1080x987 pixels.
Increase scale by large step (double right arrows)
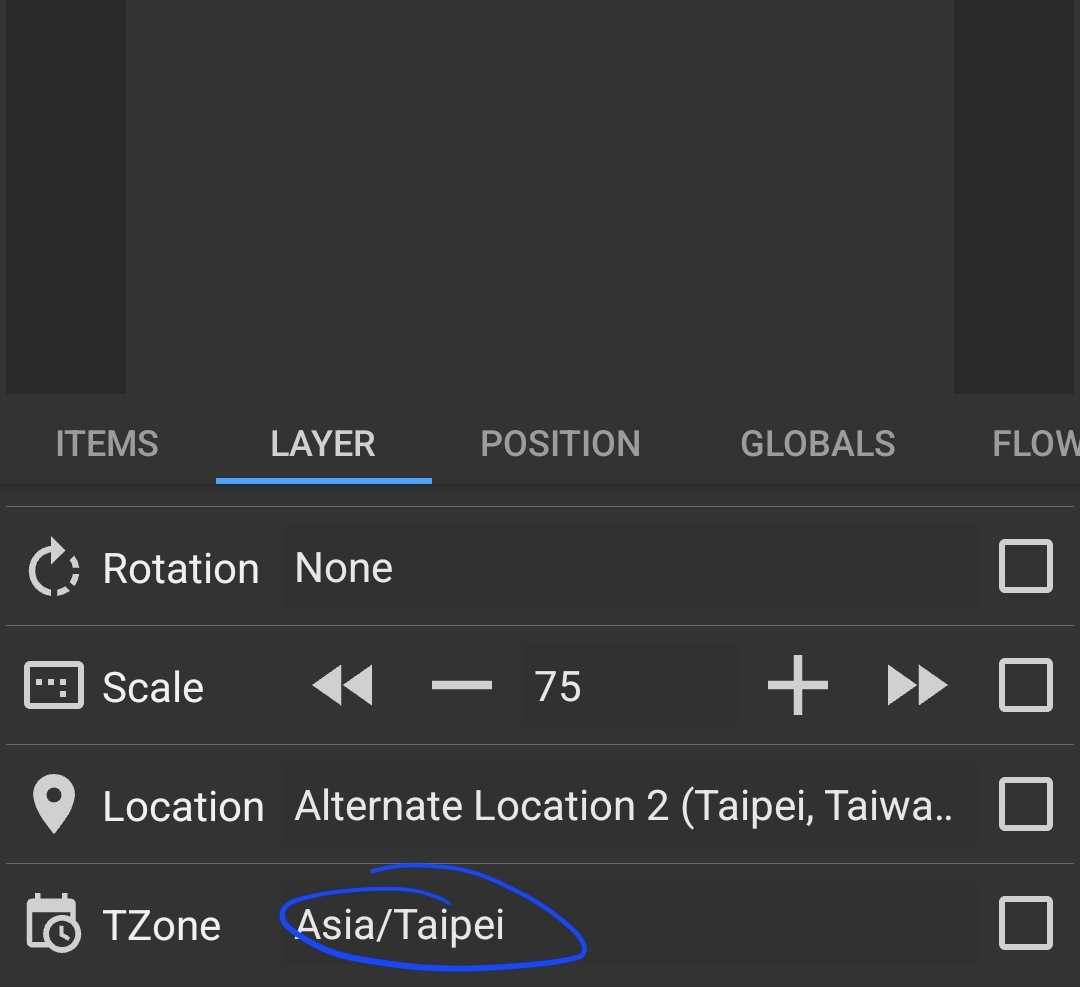coord(916,686)
